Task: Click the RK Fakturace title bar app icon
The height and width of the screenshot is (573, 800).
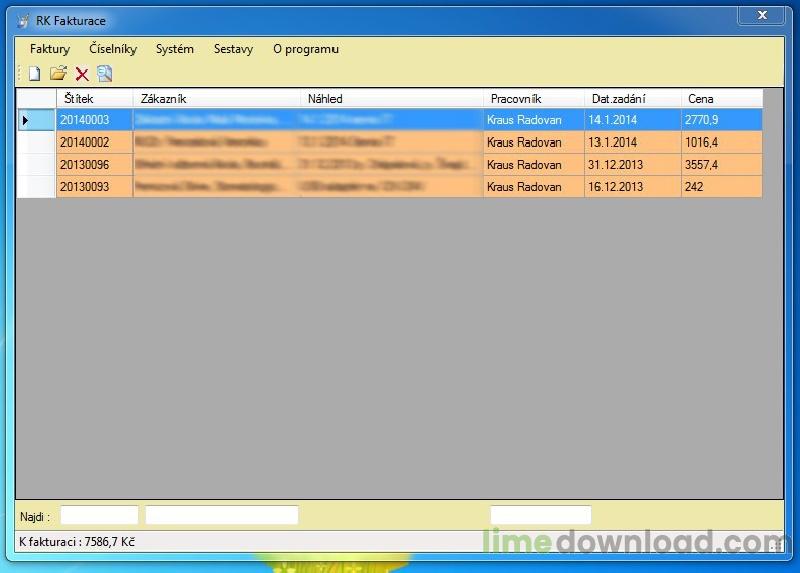Action: 23,21
